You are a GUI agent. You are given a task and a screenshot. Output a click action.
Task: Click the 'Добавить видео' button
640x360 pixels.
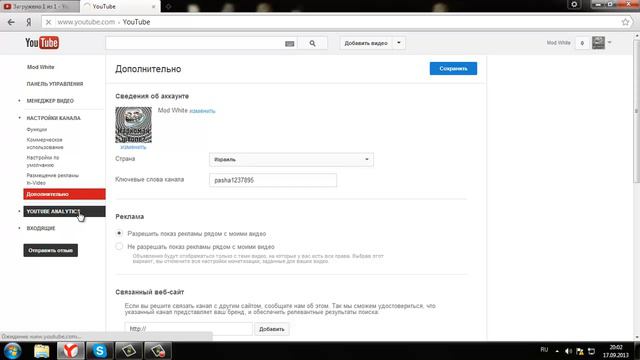[x=366, y=43]
